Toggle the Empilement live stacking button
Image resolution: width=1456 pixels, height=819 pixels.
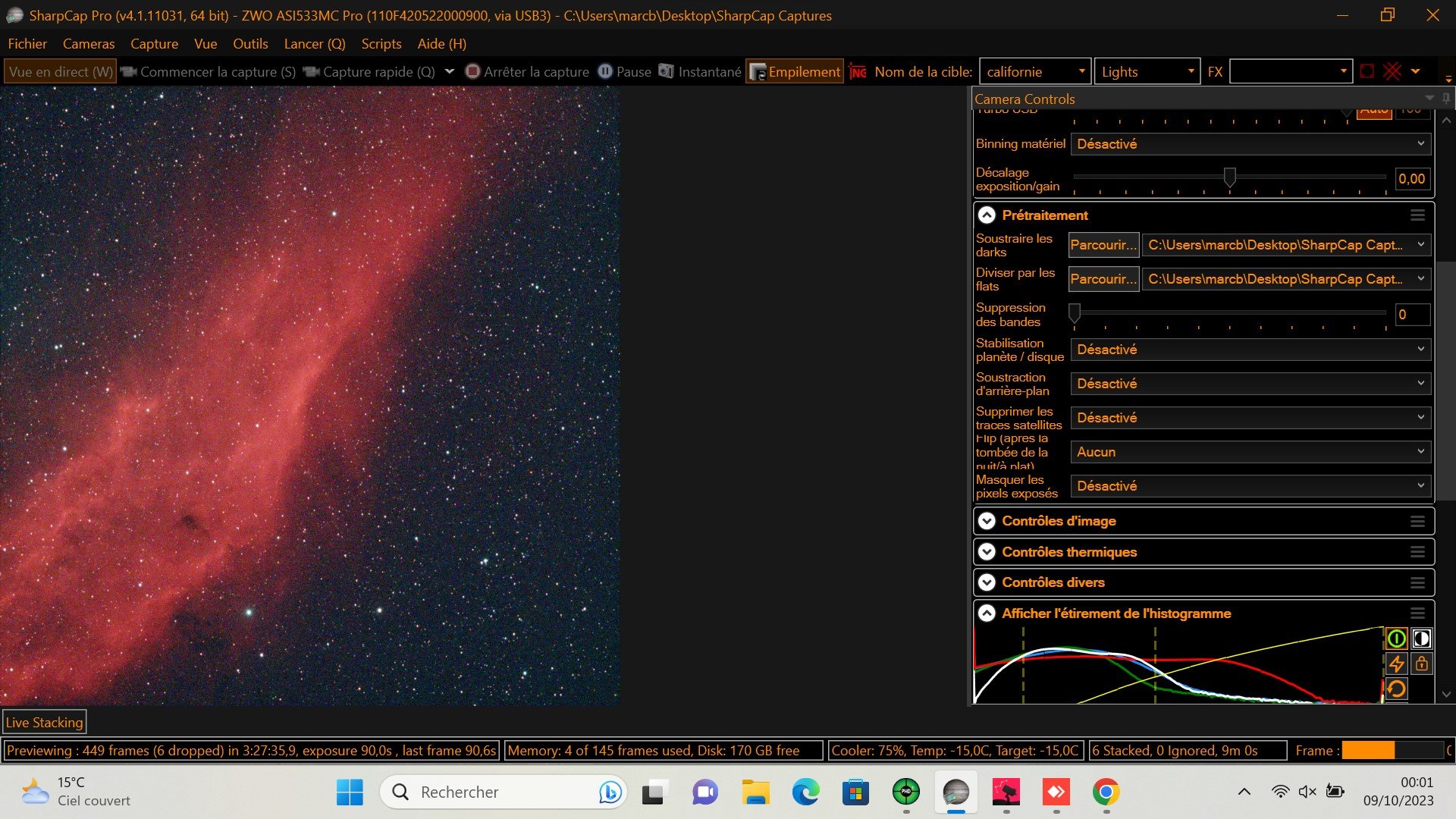(795, 72)
